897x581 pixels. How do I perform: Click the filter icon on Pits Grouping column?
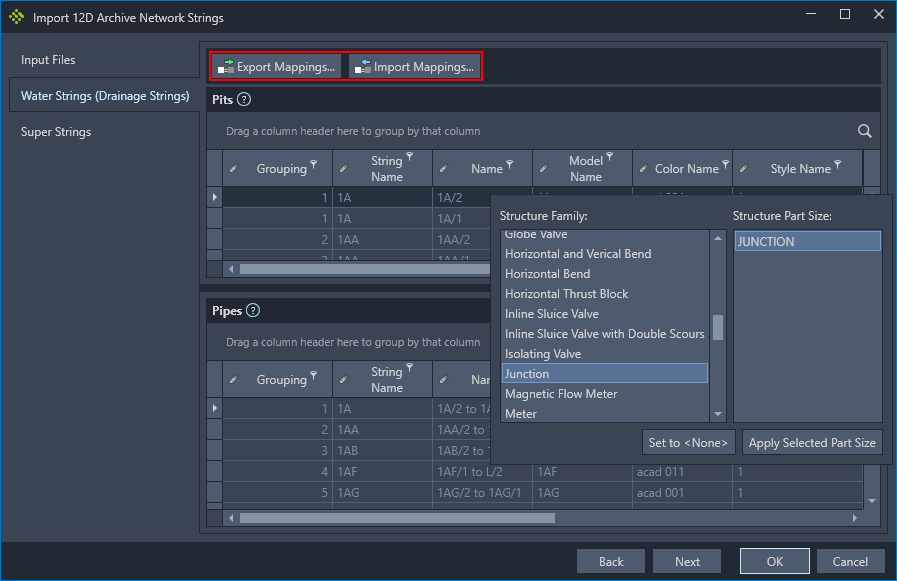click(313, 164)
